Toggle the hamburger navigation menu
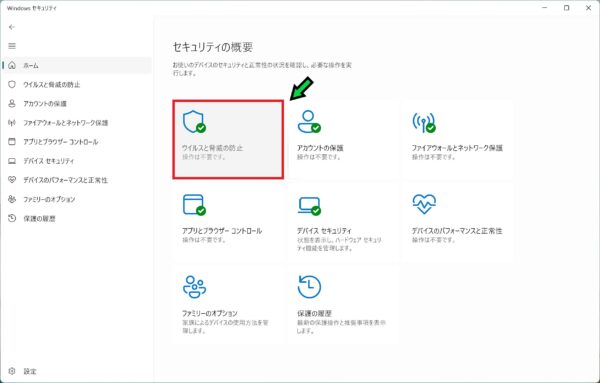Screen dimensions: 600x383 click(x=12, y=46)
